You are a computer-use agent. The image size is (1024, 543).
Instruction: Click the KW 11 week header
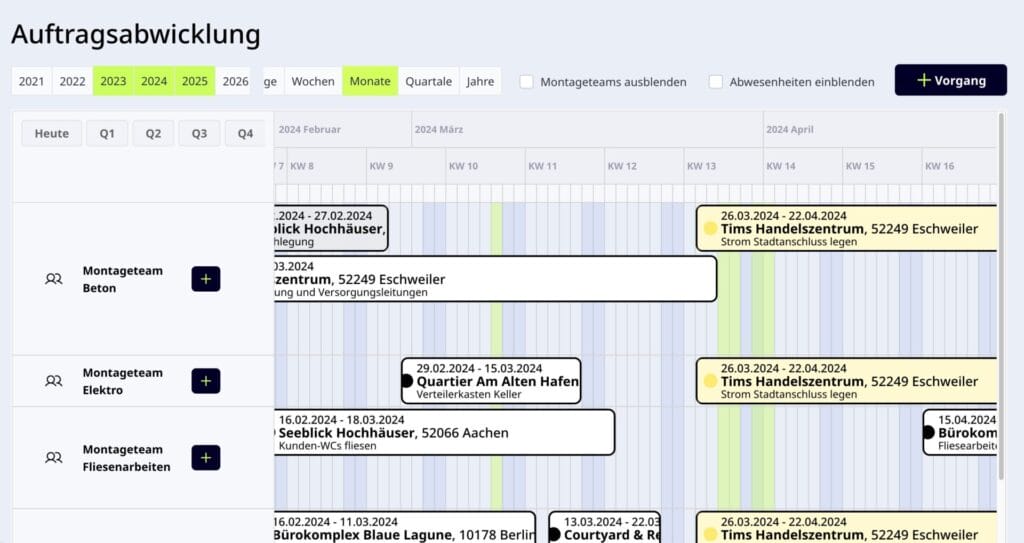pyautogui.click(x=543, y=166)
